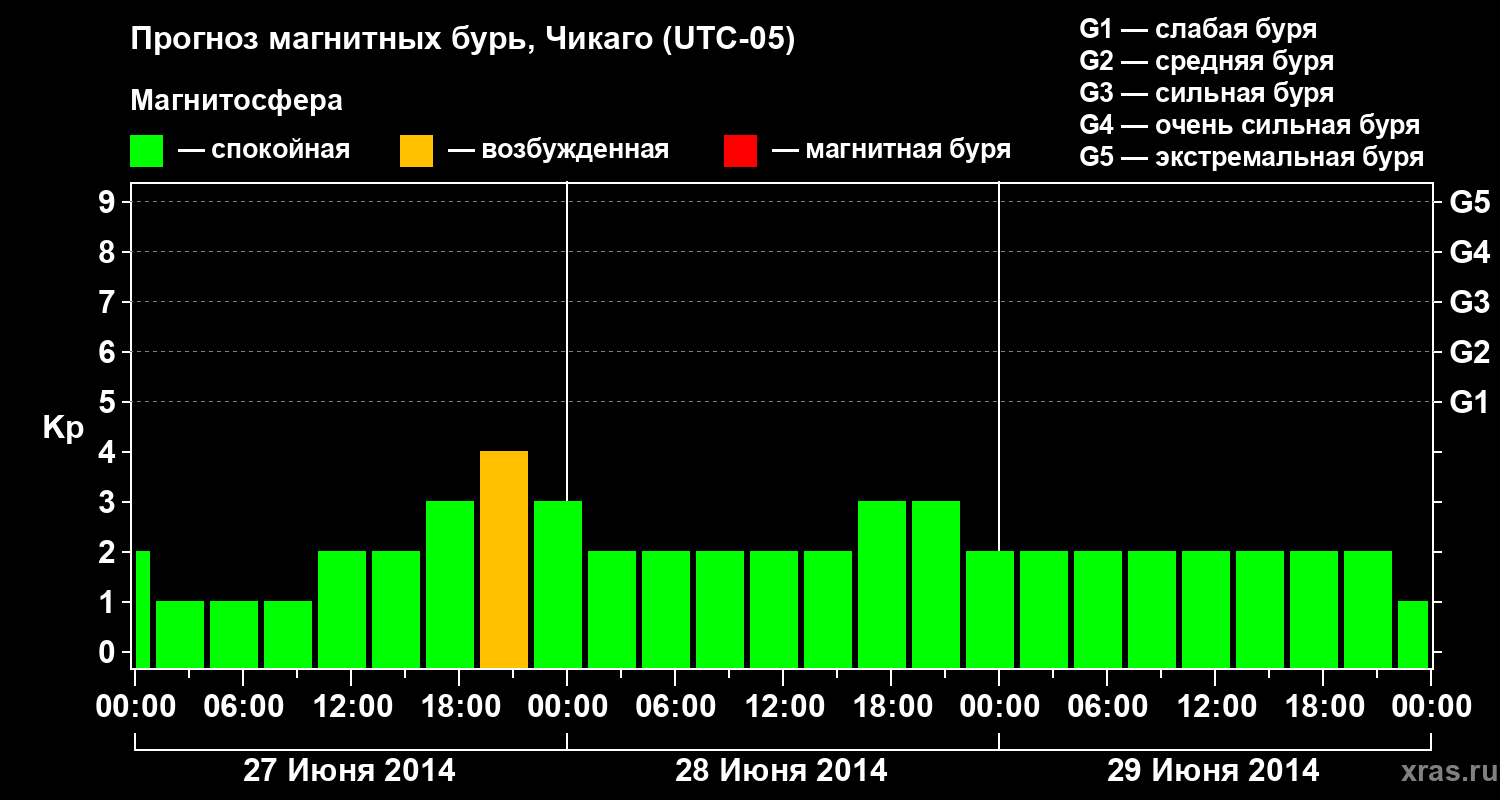The width and height of the screenshot is (1500, 800).
Task: Click the 'G1 — слабая буря' legend line
Action: click(1198, 29)
